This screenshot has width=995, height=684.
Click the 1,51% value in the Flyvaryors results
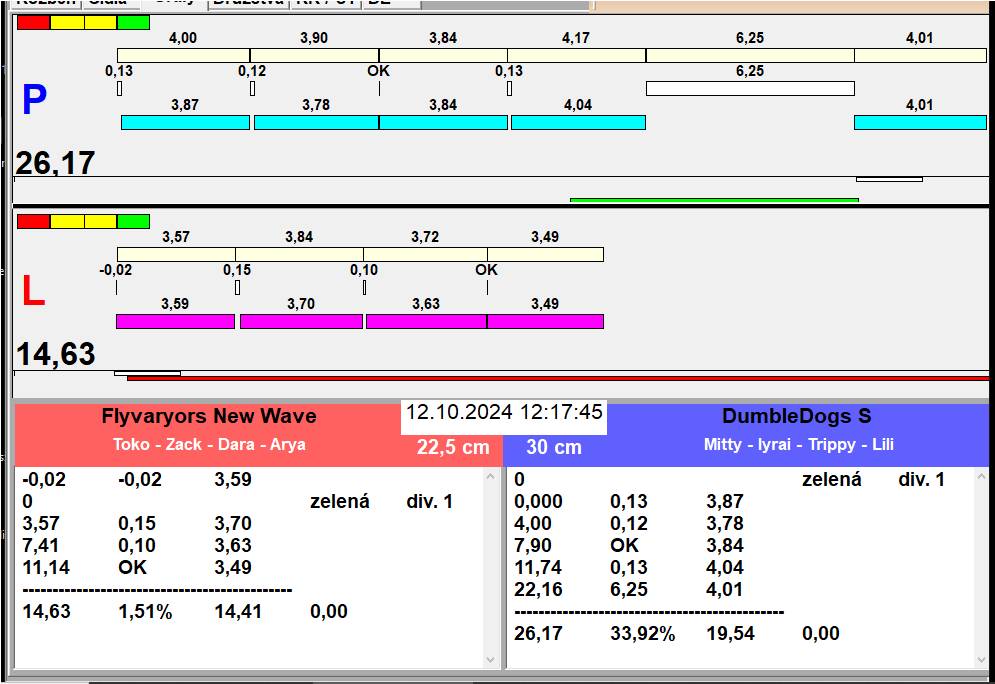(x=145, y=612)
